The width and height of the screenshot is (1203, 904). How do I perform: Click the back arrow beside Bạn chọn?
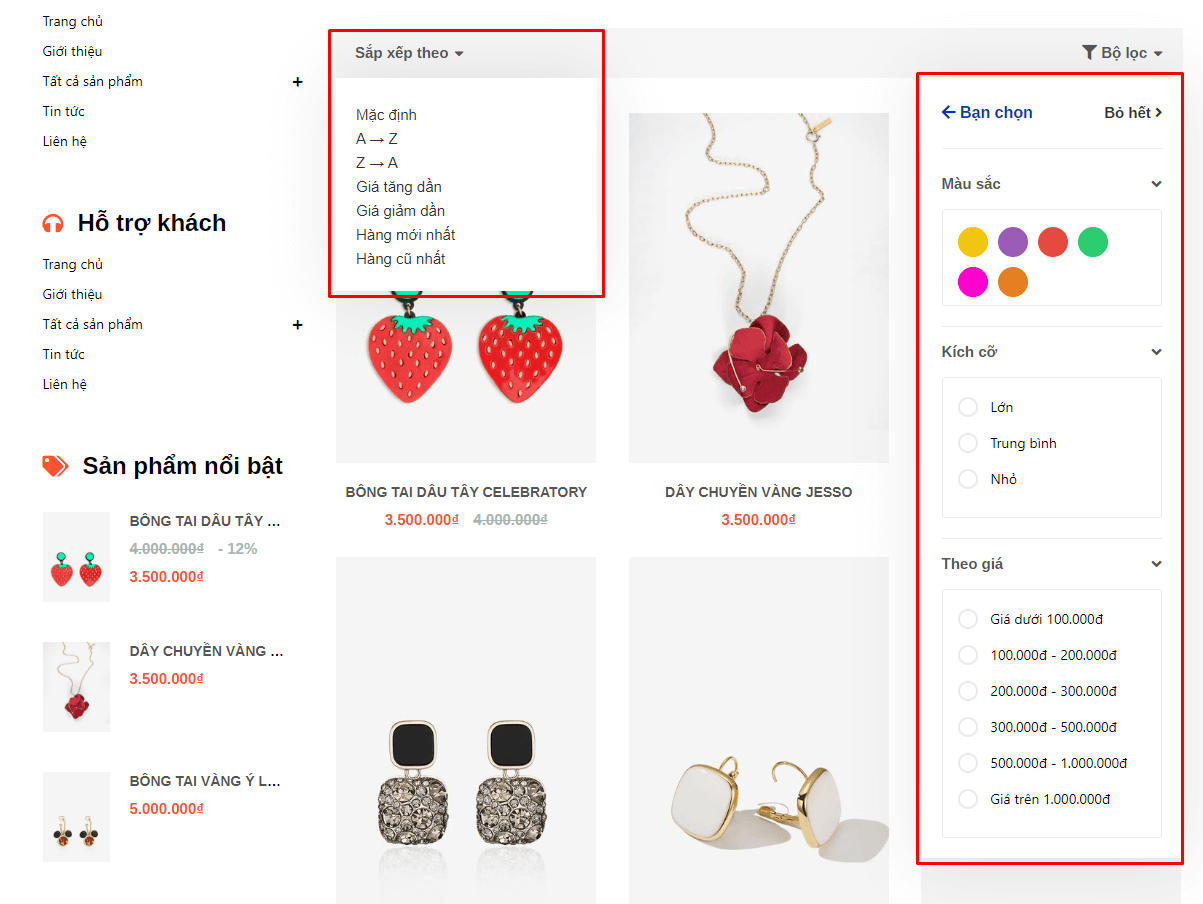(x=949, y=112)
